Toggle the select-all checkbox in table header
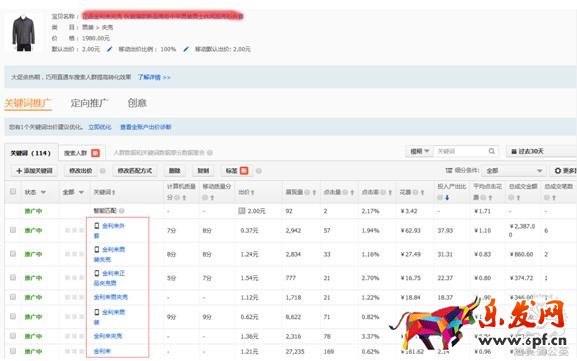Image resolution: width=577 pixels, height=361 pixels. pos(13,191)
